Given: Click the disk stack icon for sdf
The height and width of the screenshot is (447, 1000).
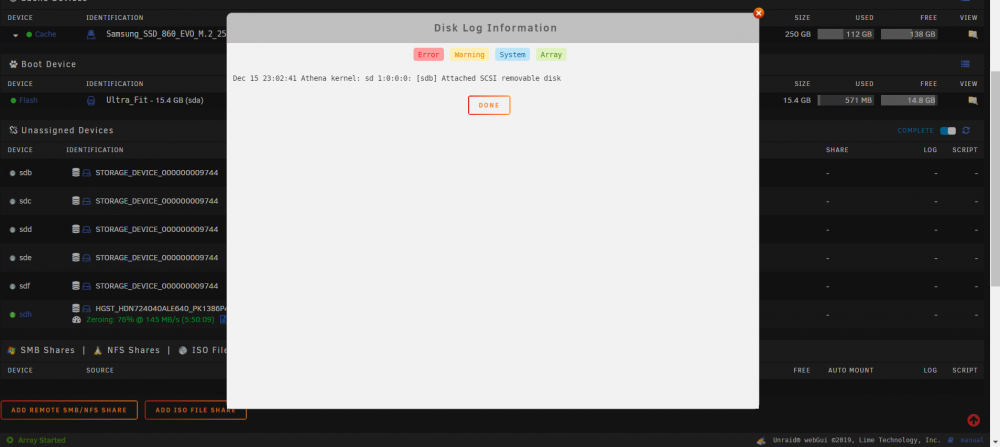Looking at the screenshot, I should tap(76, 286).
